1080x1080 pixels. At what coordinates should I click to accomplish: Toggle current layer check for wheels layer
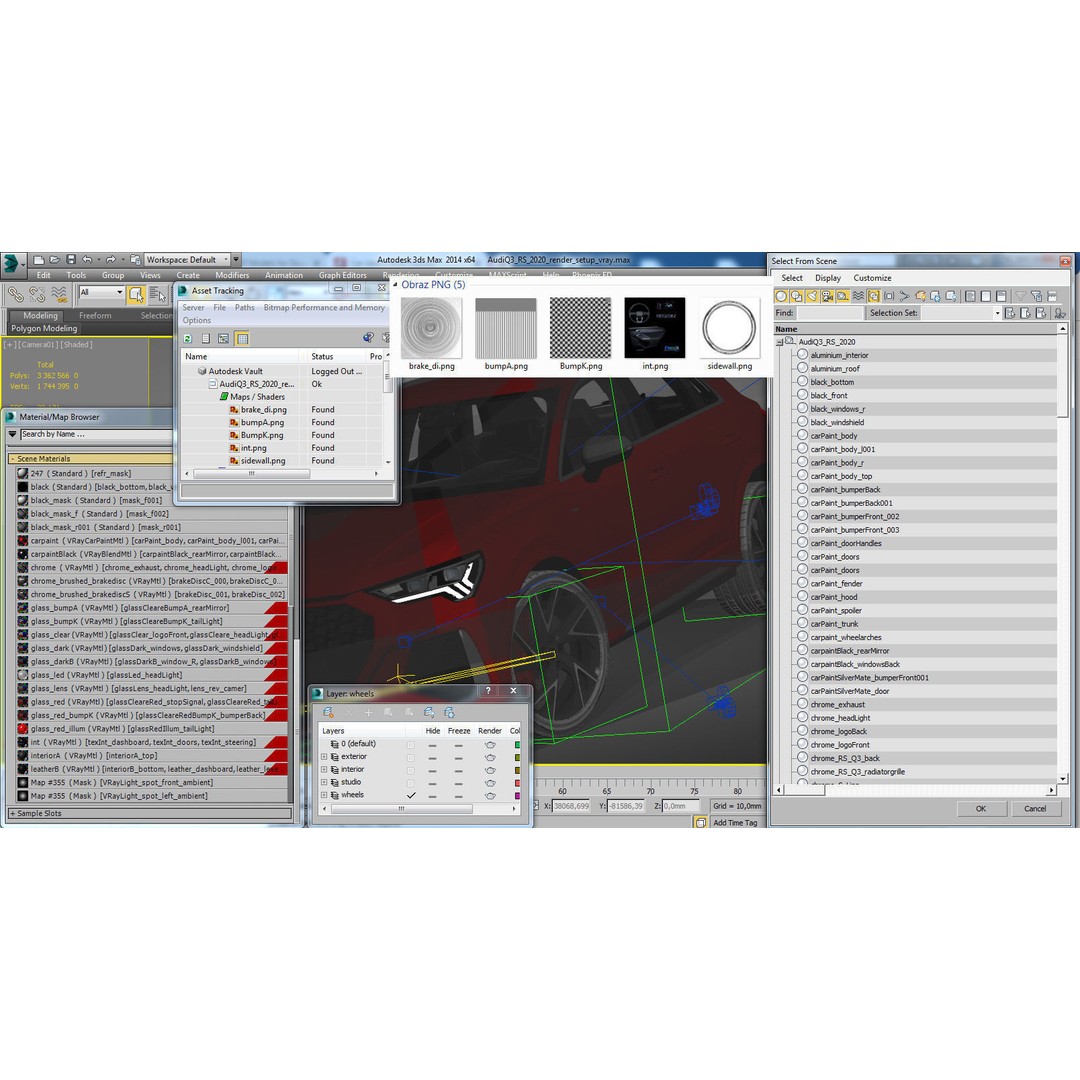pos(411,796)
